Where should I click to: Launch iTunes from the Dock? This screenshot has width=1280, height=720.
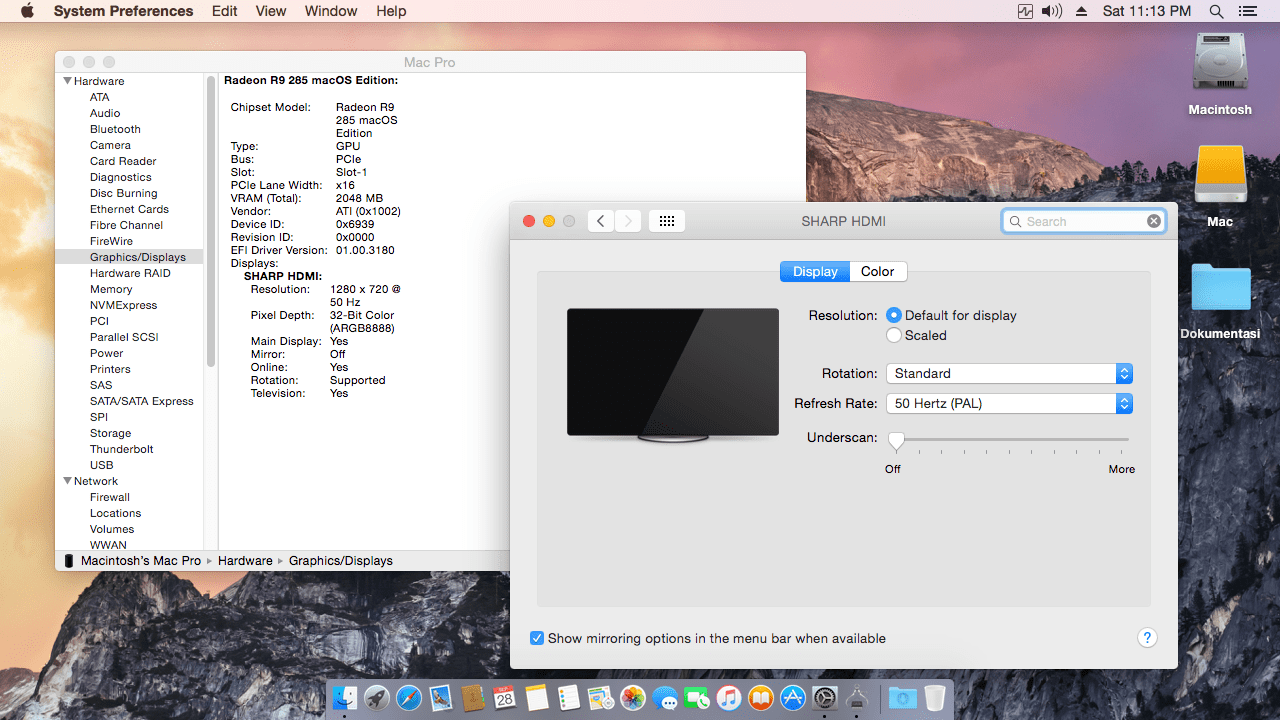[x=729, y=698]
